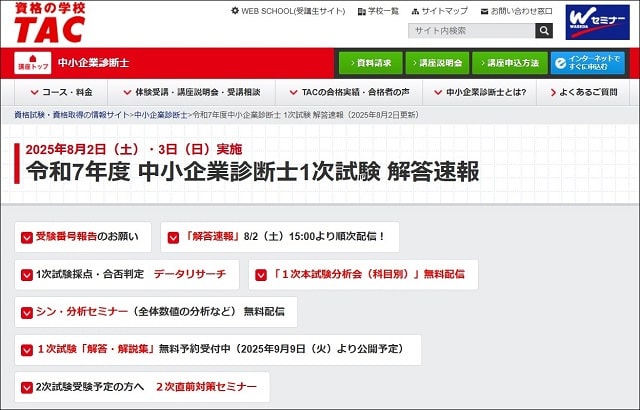640x410 pixels.
Task: Open 1次試験「解答・解説集」無料予約 link
Action: click(x=218, y=350)
